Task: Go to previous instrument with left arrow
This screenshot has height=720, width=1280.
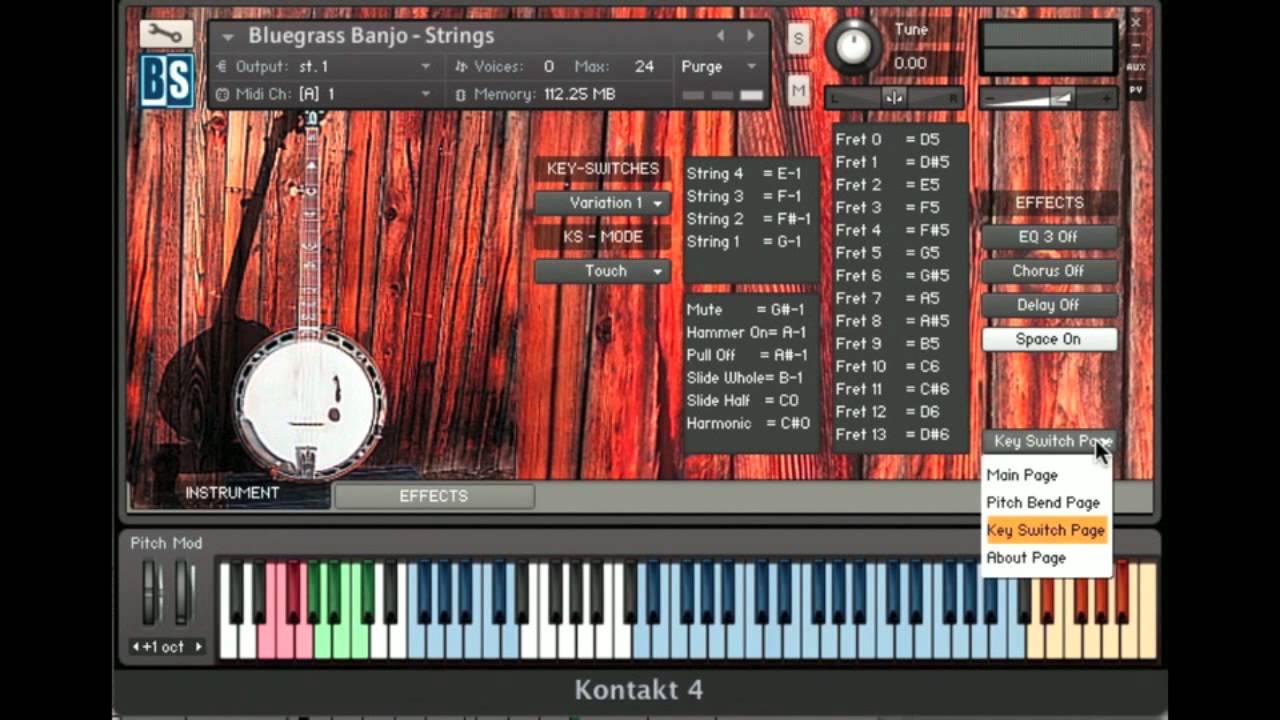Action: pyautogui.click(x=720, y=36)
